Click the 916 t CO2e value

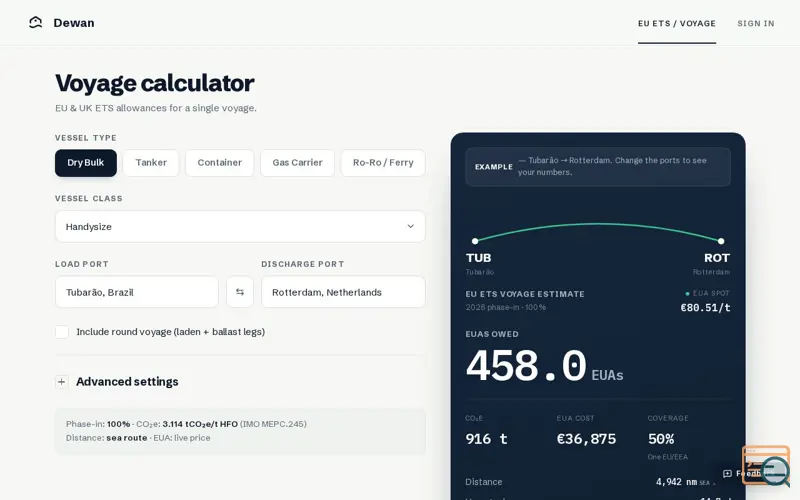click(486, 439)
